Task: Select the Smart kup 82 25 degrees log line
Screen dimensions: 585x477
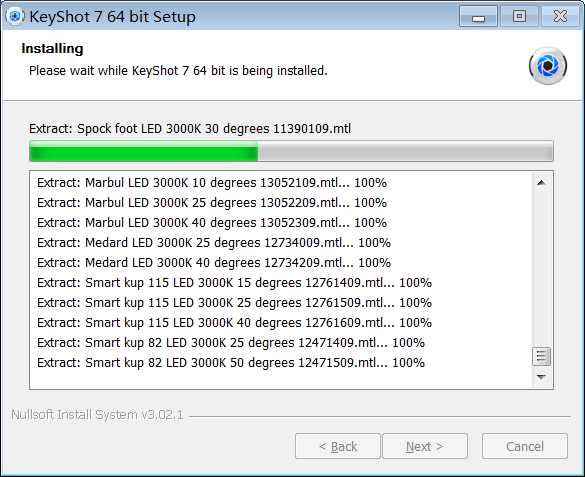Action: (x=231, y=342)
